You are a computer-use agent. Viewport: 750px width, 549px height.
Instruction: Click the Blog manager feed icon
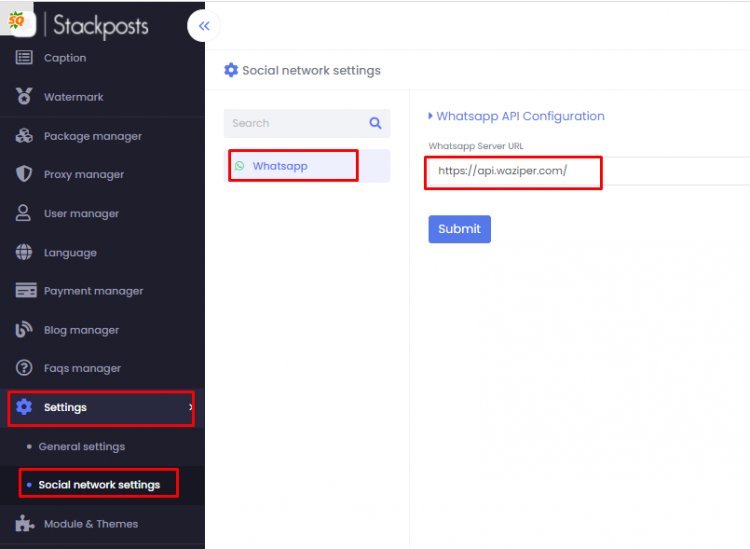[24, 329]
